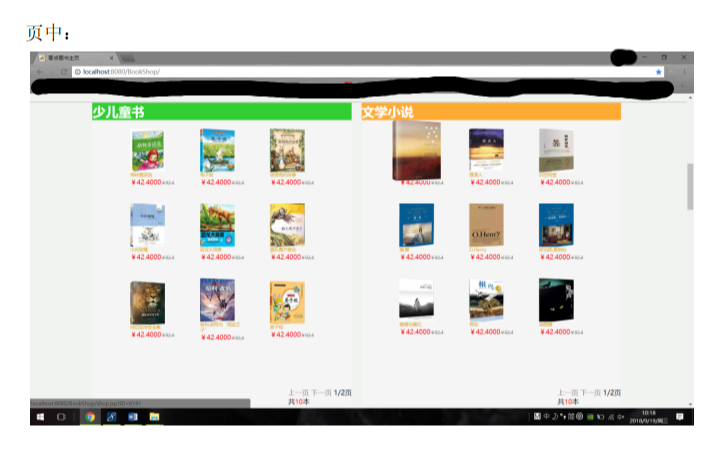Viewport: 720px width, 450px height.
Task: Open the Windows Start menu
Action: (41, 416)
